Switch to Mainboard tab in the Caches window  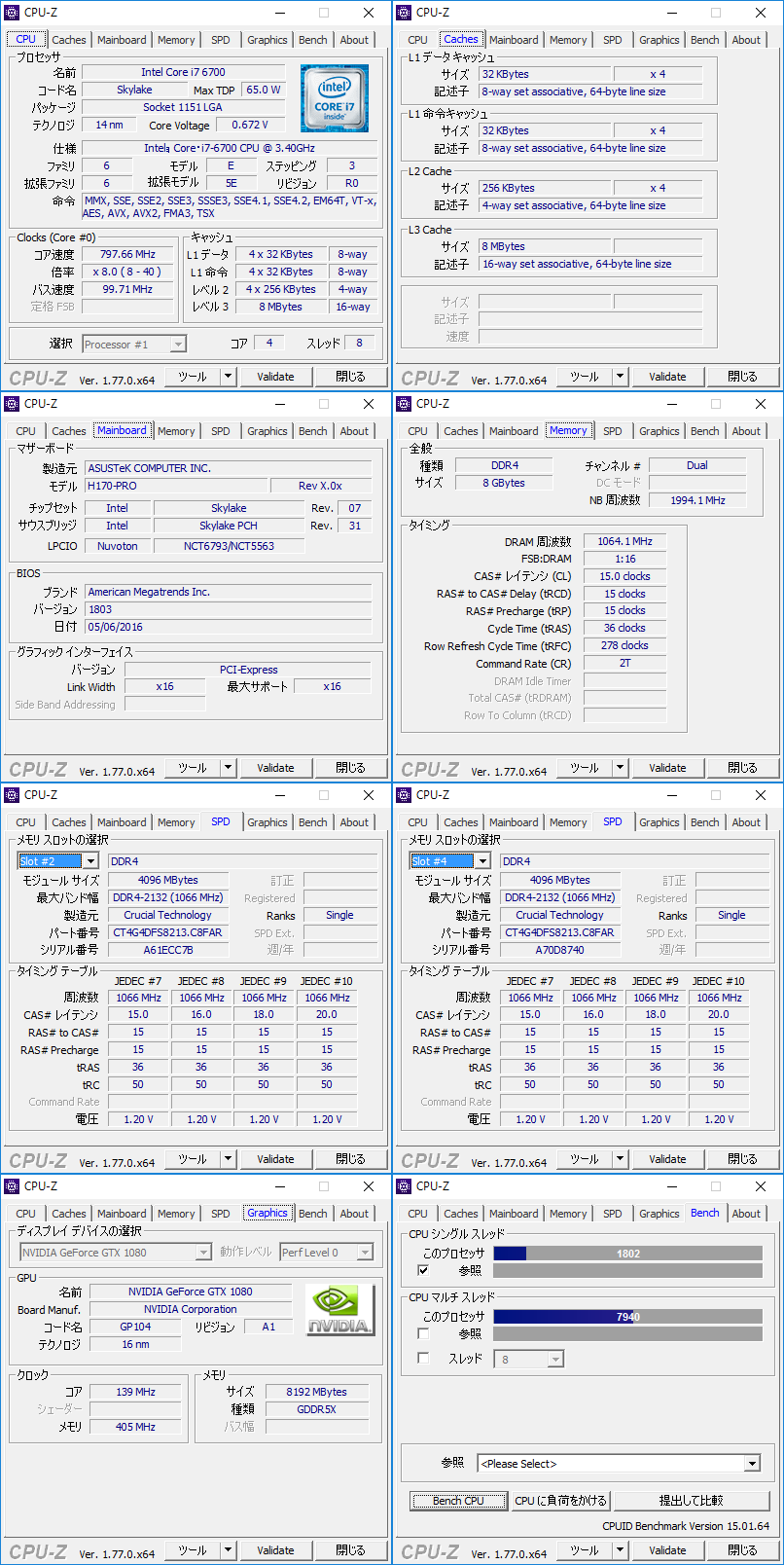[514, 40]
